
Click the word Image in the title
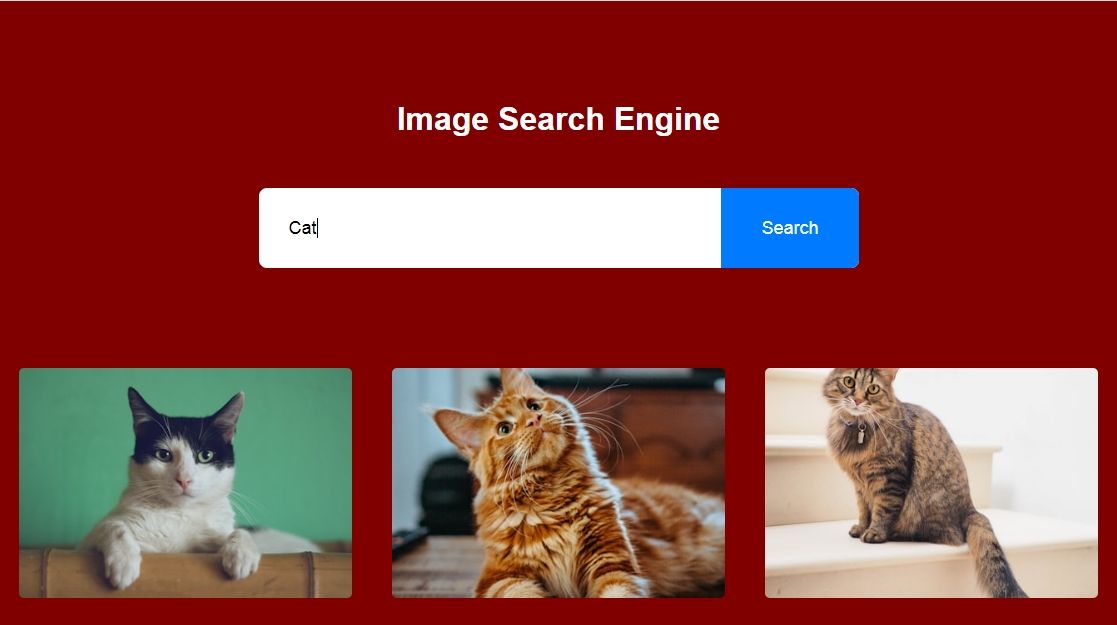442,119
